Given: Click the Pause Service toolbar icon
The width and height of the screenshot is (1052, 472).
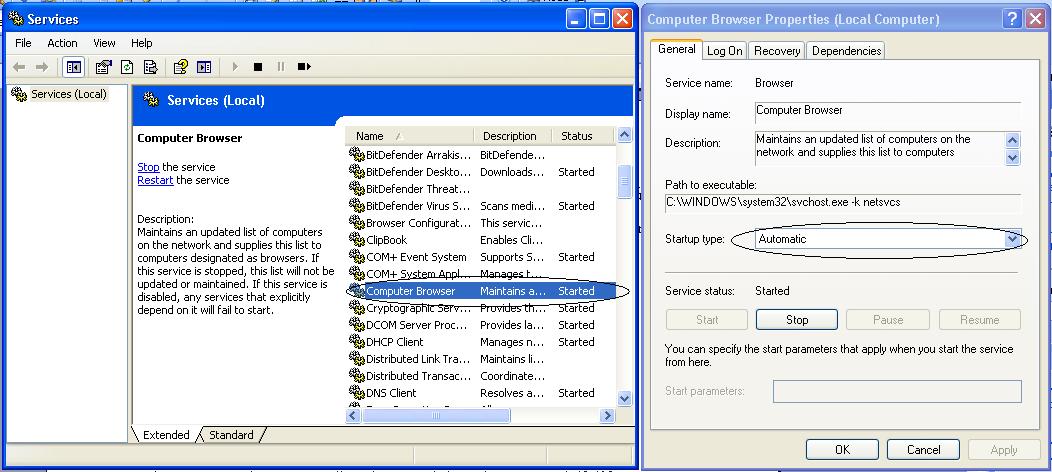Looking at the screenshot, I should click(x=280, y=67).
